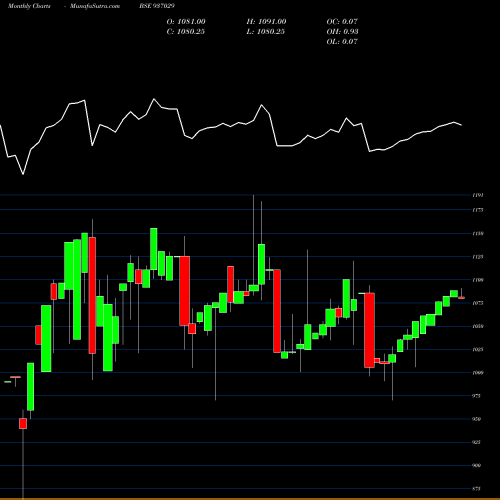Click the end point of the white indicator line
This screenshot has width=500, height=500.
tap(462, 125)
